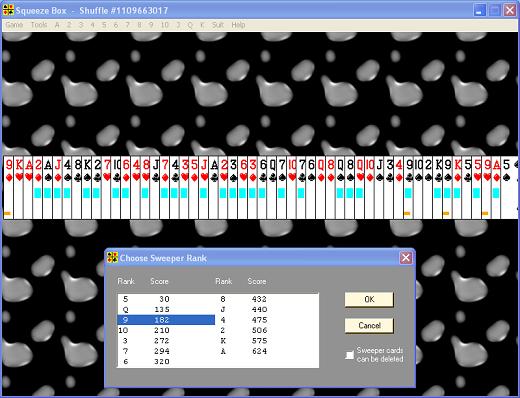Open the Suit menu

218,25
